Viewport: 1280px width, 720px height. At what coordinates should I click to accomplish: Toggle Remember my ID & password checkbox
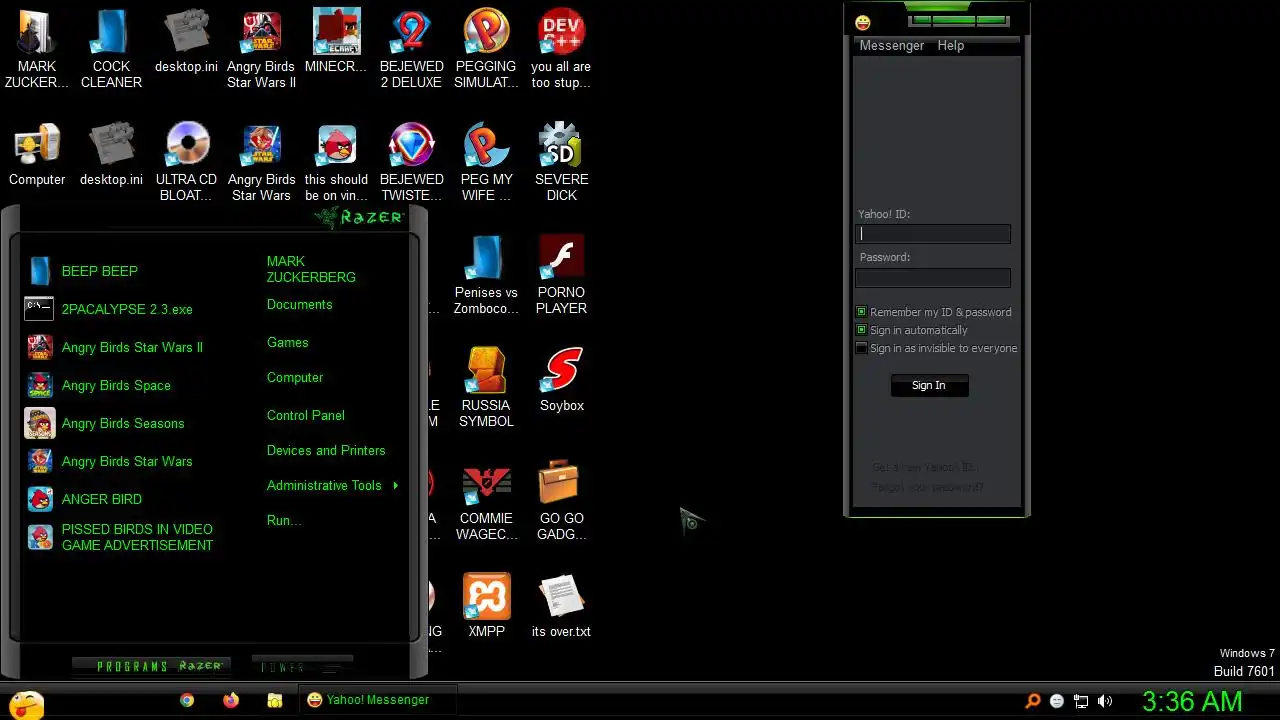[861, 312]
